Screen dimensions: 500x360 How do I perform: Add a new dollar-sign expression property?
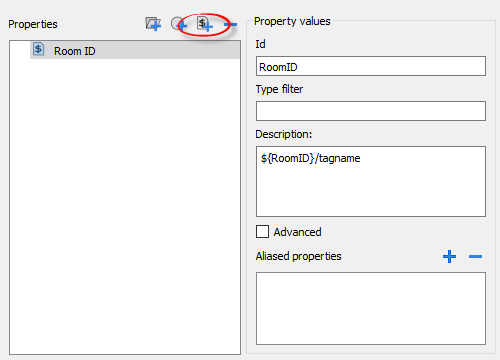coord(204,24)
